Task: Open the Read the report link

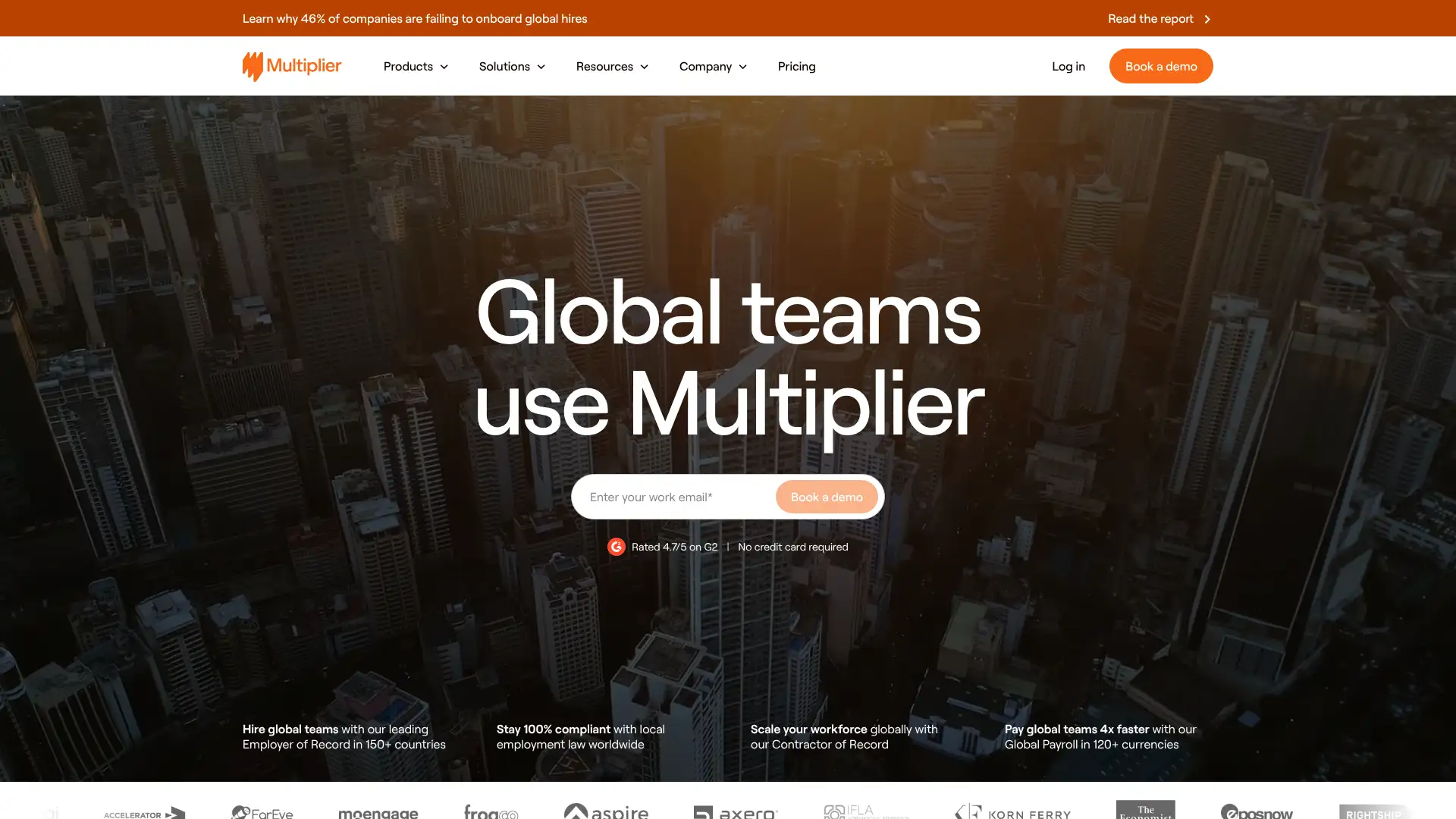Action: (x=1159, y=18)
